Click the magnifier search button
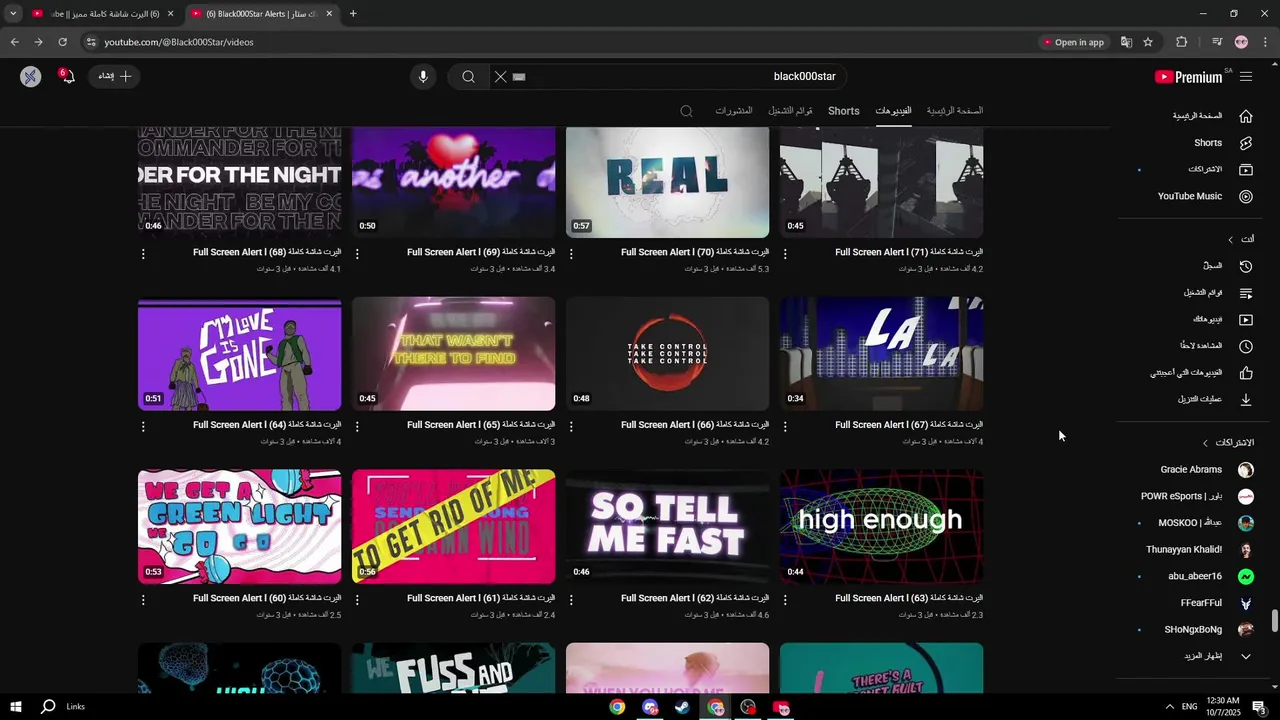Image resolution: width=1280 pixels, height=720 pixels. pos(468,77)
